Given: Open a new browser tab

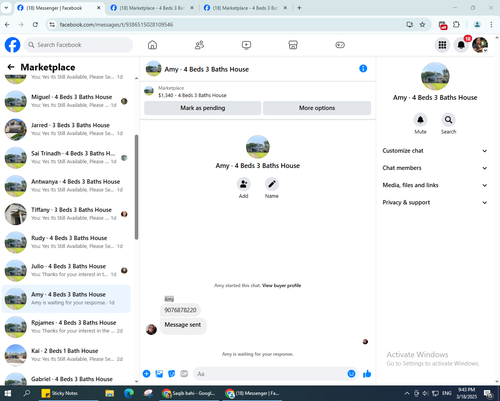Looking at the screenshot, I should pos(299,8).
